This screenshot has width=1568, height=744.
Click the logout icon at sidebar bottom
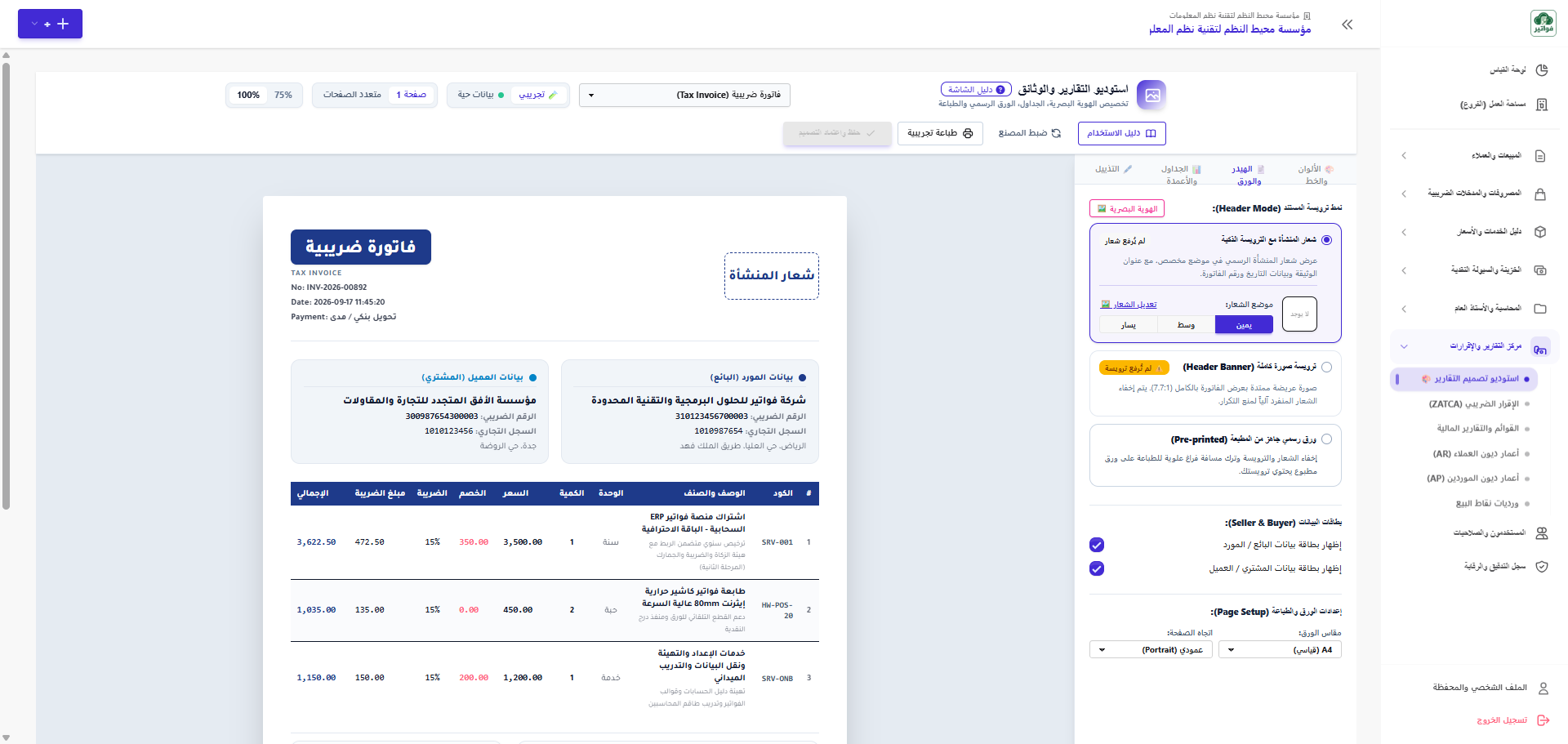[1543, 720]
